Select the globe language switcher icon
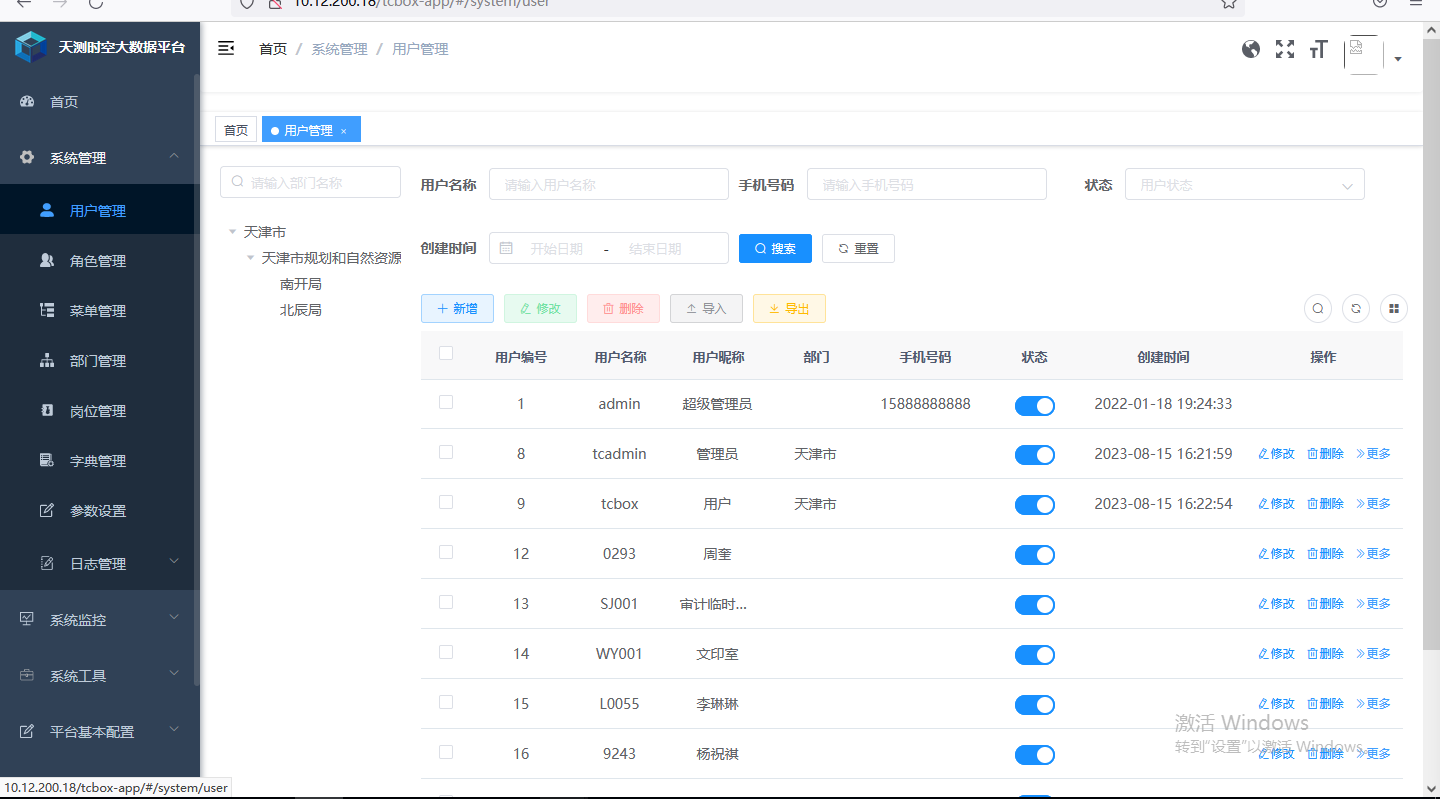 pos(1251,48)
